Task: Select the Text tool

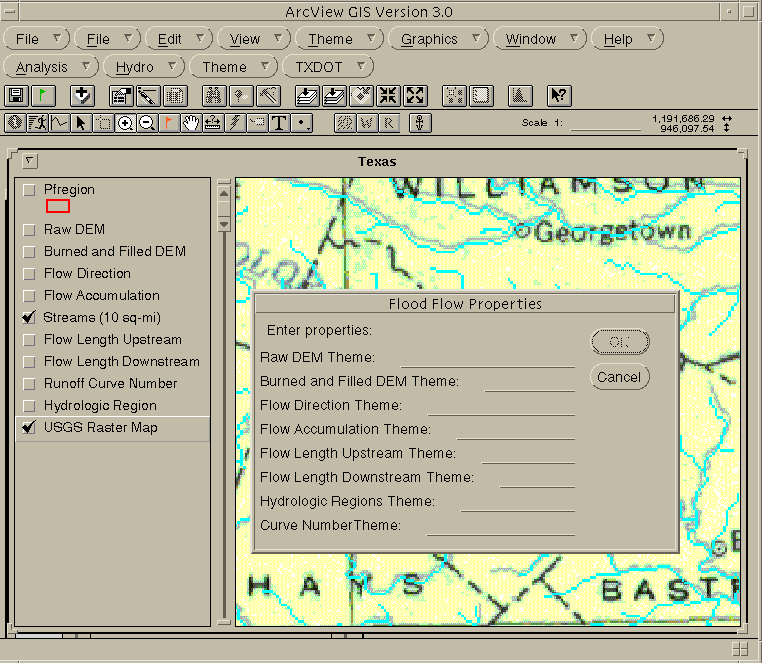Action: (278, 123)
